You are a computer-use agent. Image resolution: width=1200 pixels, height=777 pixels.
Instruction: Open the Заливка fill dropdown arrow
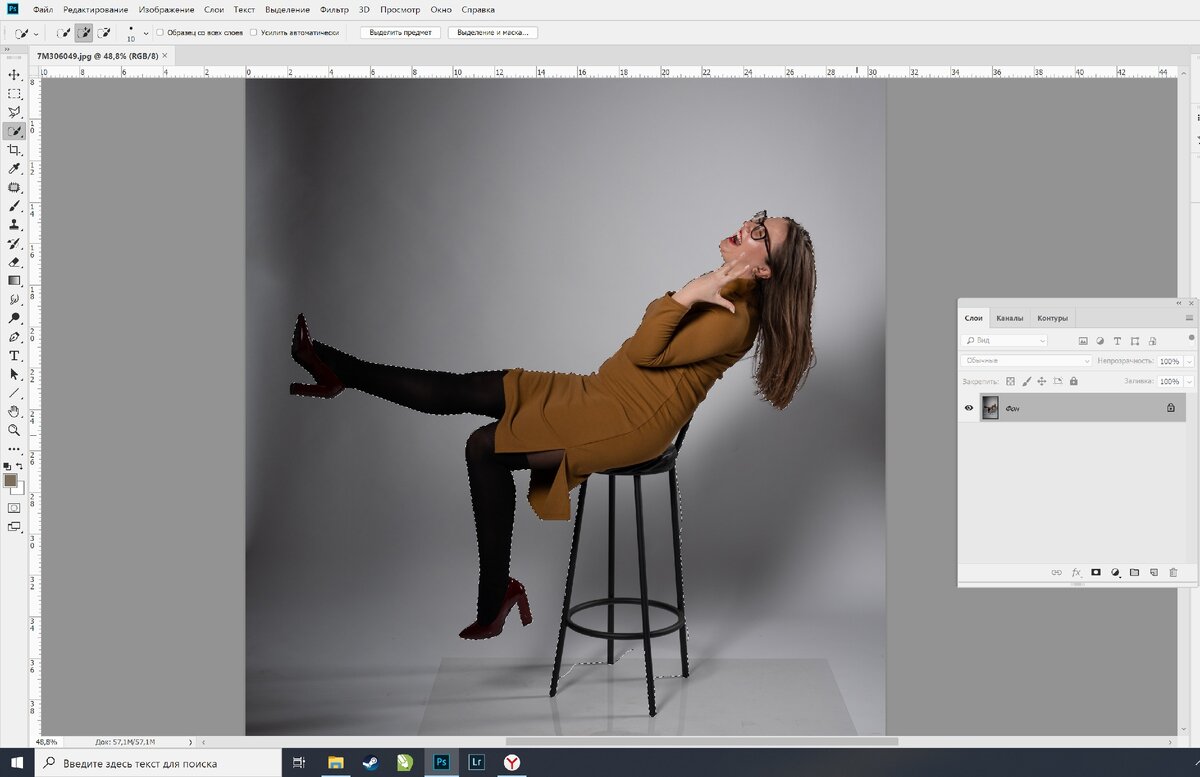pos(1188,381)
